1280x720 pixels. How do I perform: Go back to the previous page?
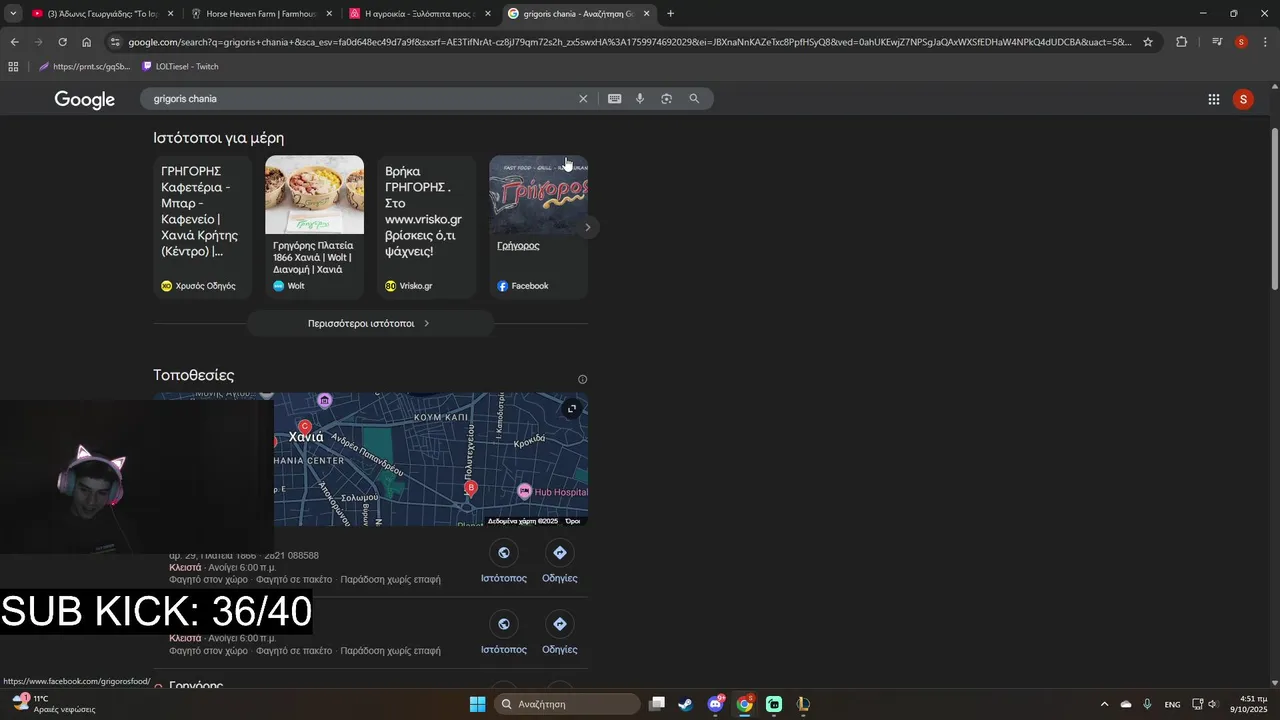[x=14, y=42]
